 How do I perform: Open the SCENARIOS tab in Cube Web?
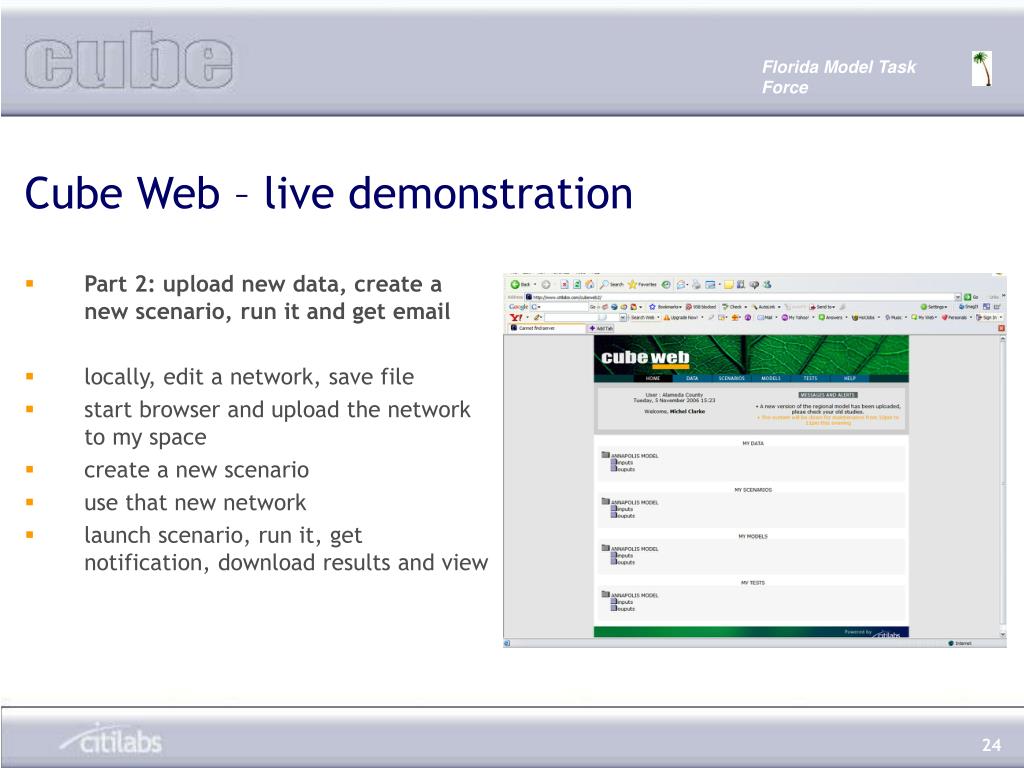731,378
